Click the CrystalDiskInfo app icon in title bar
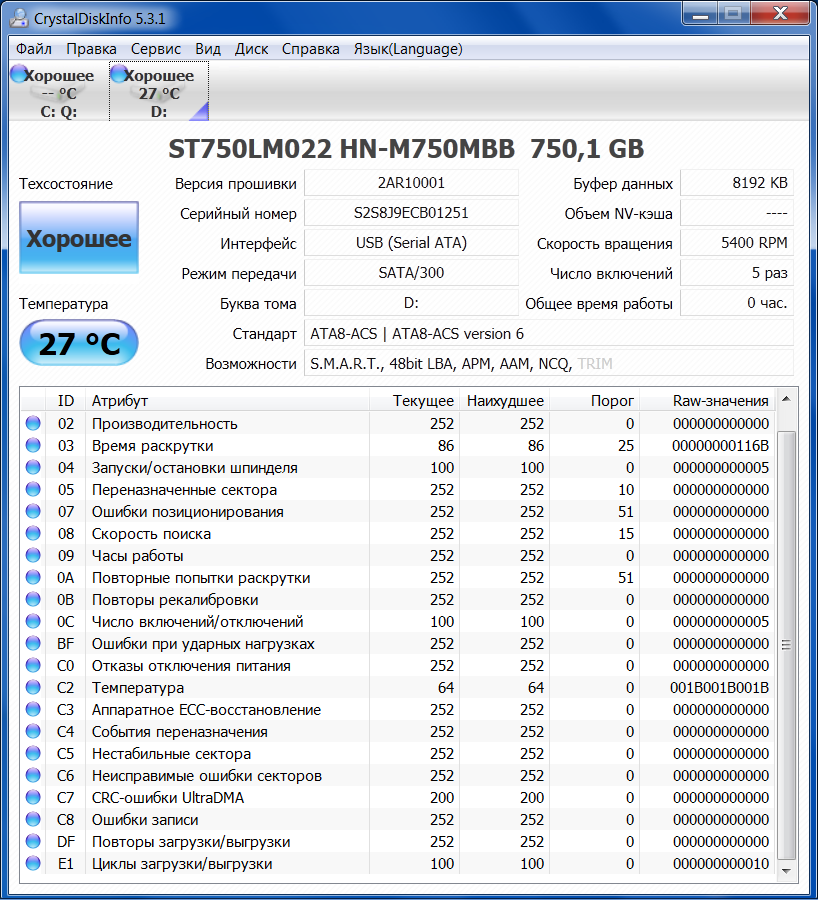Screen dimensions: 818x900 [x=19, y=15]
